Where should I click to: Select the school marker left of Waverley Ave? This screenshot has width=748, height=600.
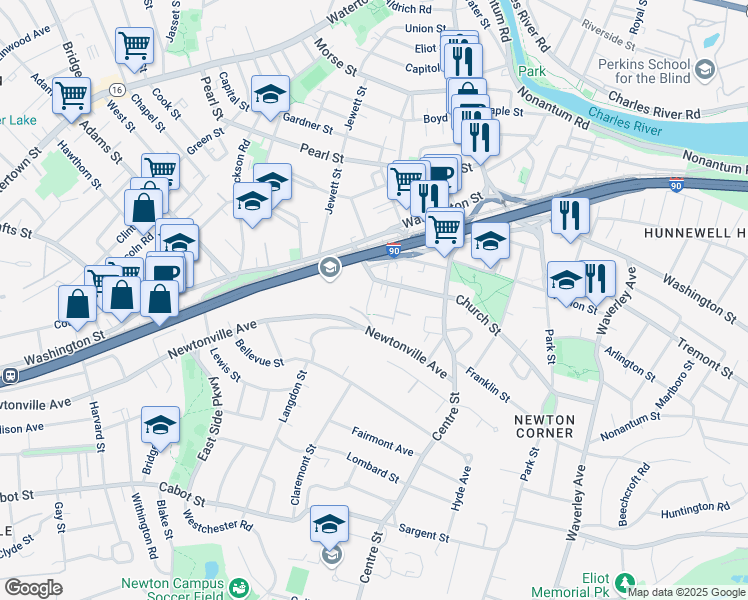566,280
